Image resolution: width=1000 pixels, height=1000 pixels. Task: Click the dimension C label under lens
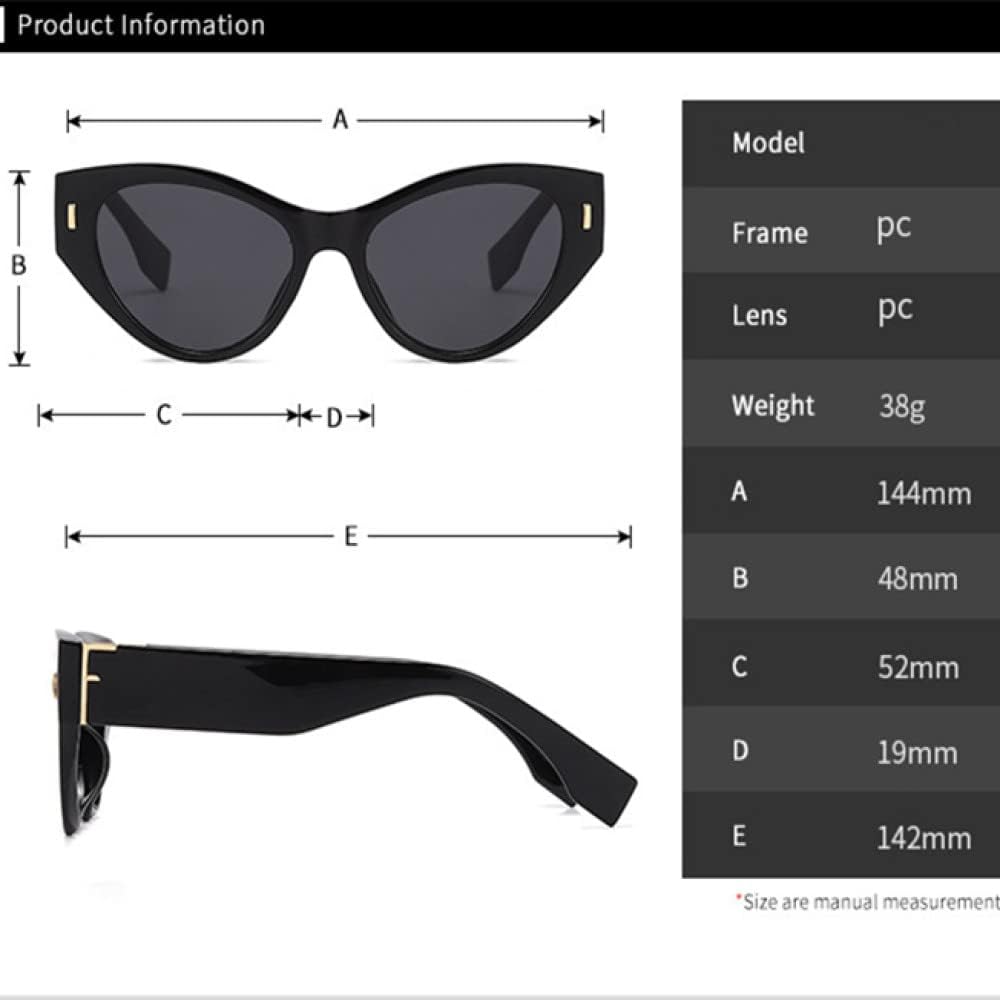pyautogui.click(x=164, y=415)
